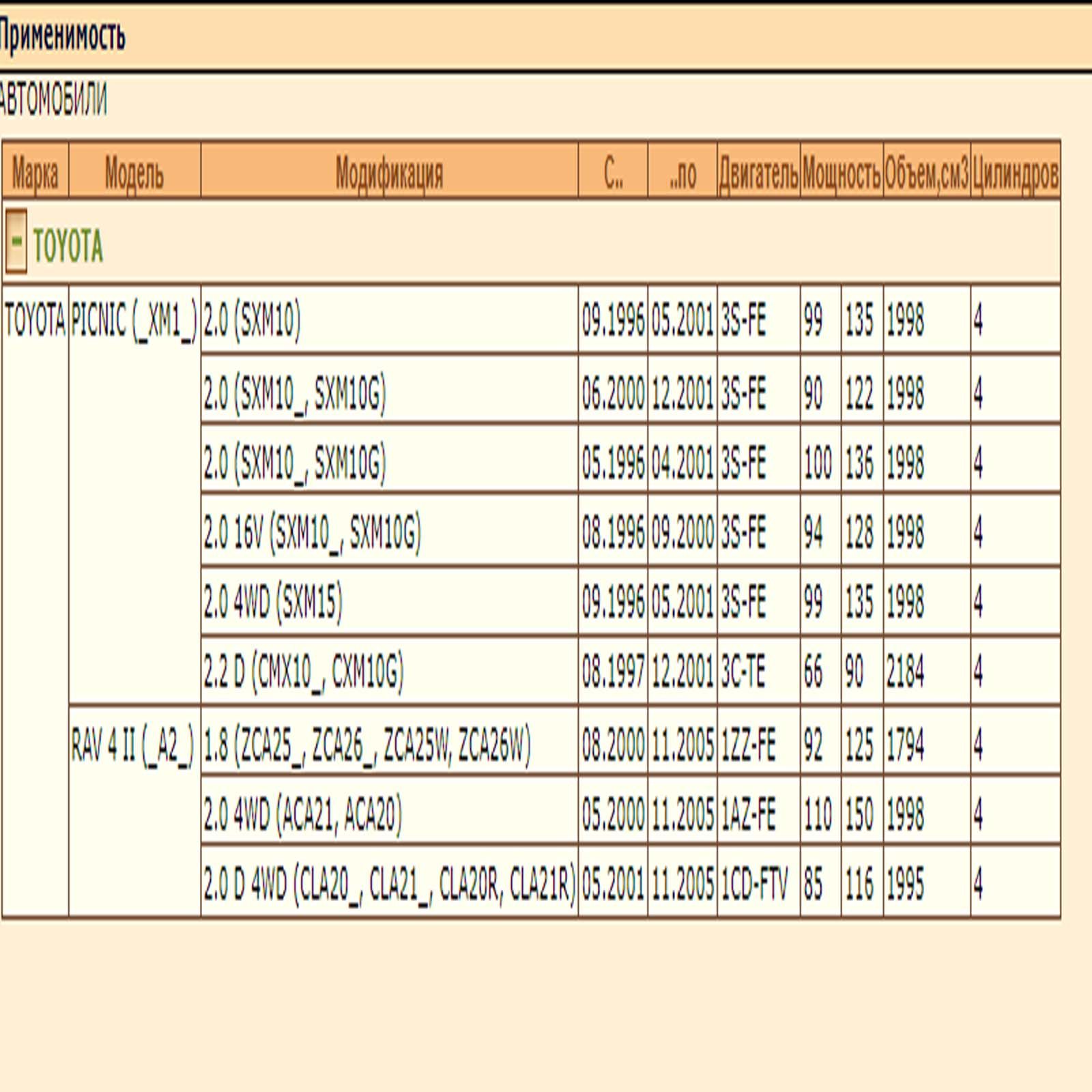Click the С.. date column header
The image size is (1092, 1092).
click(x=613, y=171)
